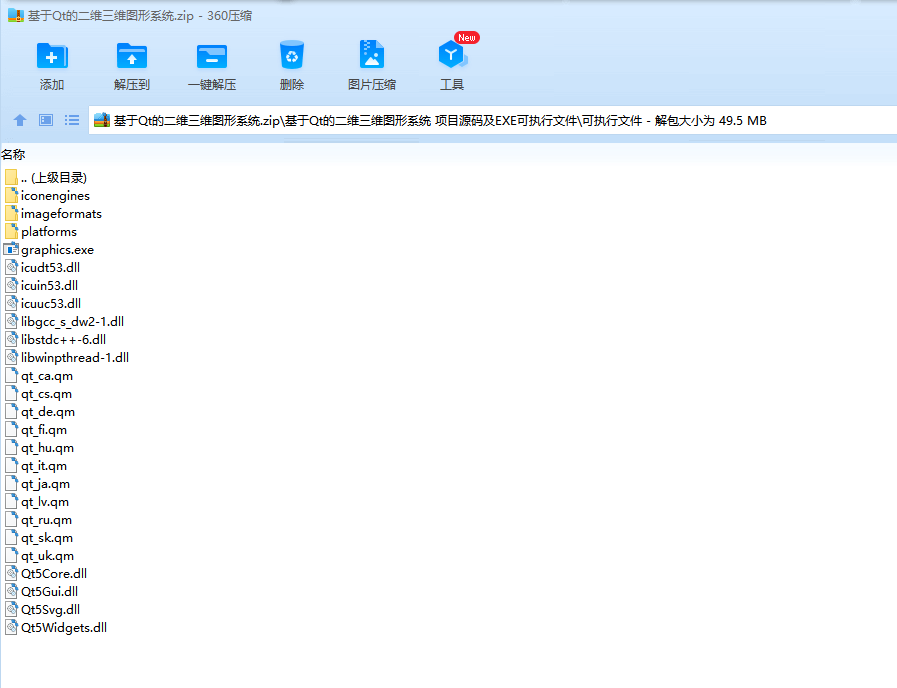Click the graphics.exe application icon
This screenshot has width=897, height=688.
[11, 249]
